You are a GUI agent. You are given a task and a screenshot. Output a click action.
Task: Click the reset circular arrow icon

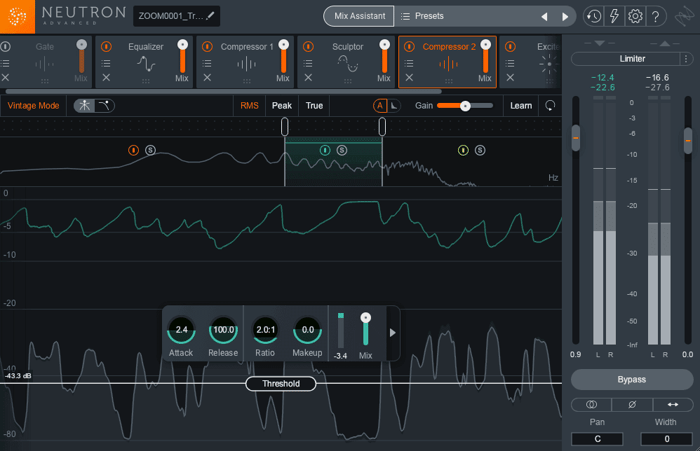(550, 106)
